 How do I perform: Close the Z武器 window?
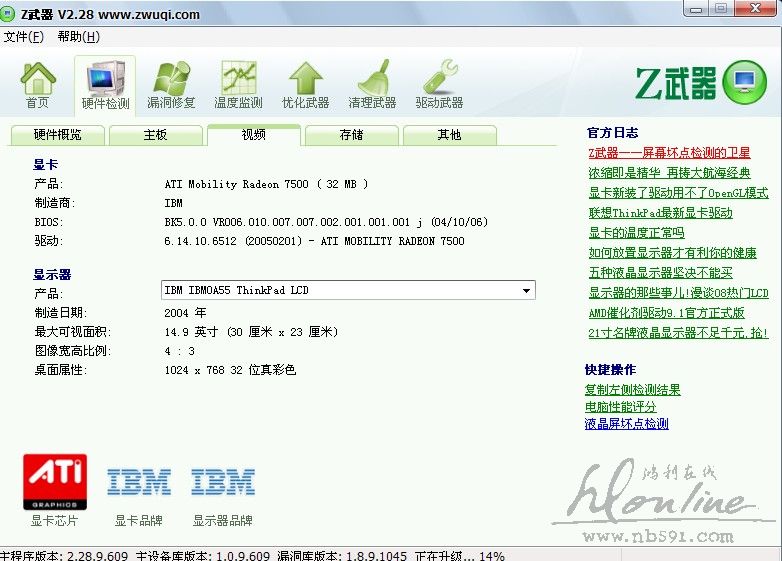click(756, 8)
